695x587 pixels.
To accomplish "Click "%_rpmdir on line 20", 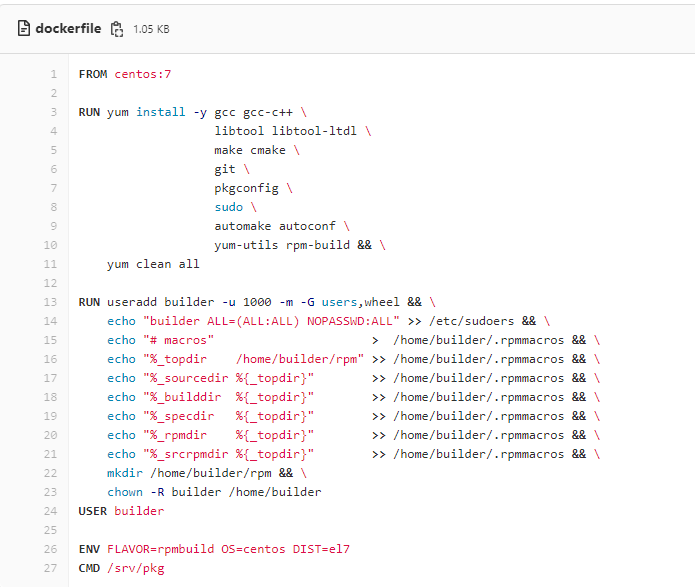I will (175, 435).
